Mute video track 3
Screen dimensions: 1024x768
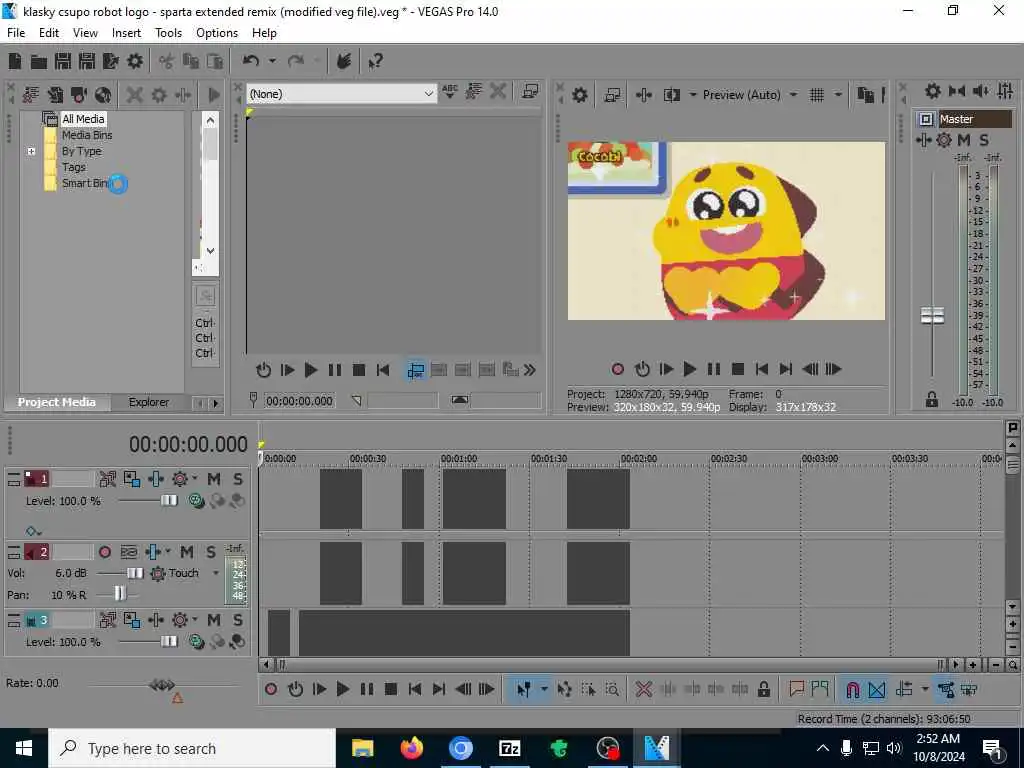point(214,620)
